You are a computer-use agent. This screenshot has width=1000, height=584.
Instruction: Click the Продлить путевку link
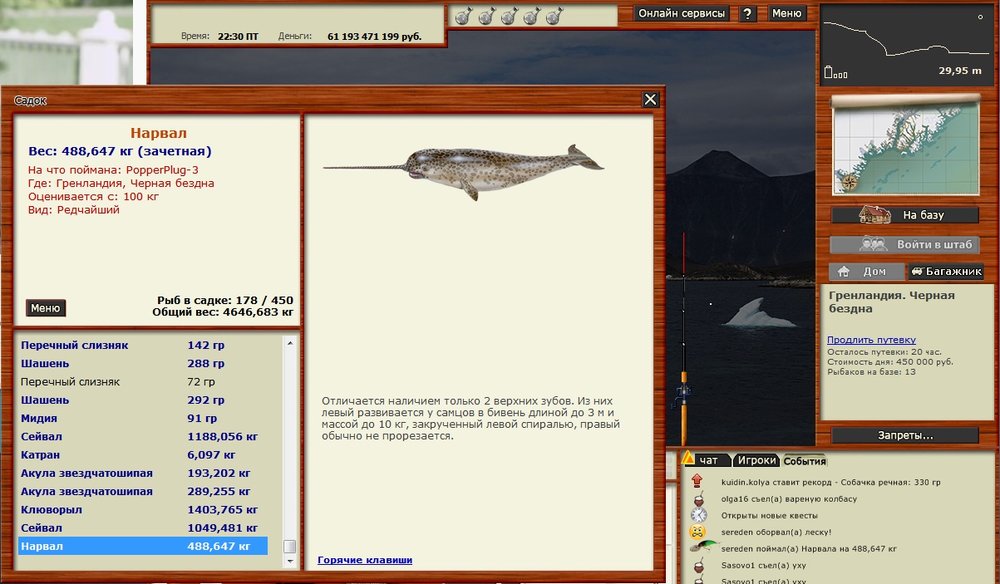[871, 340]
